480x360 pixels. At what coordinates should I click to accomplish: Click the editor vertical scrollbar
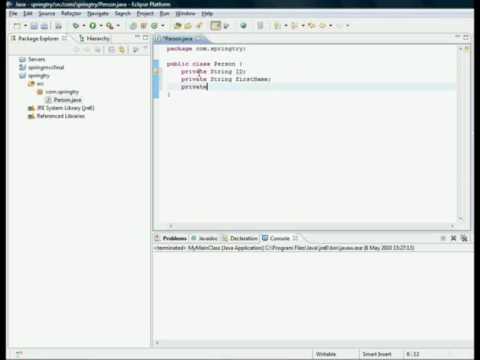click(460, 134)
